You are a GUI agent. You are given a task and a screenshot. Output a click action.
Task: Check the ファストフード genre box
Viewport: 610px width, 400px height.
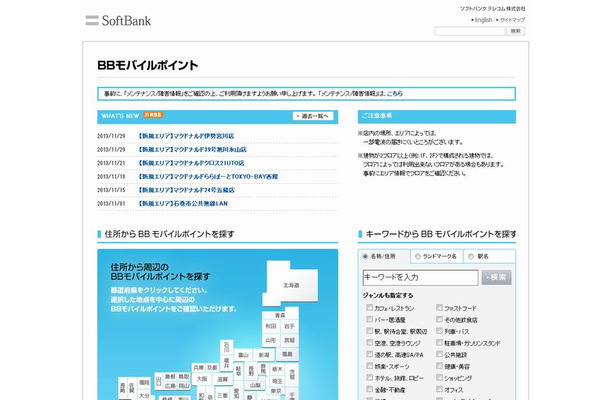[439, 307]
